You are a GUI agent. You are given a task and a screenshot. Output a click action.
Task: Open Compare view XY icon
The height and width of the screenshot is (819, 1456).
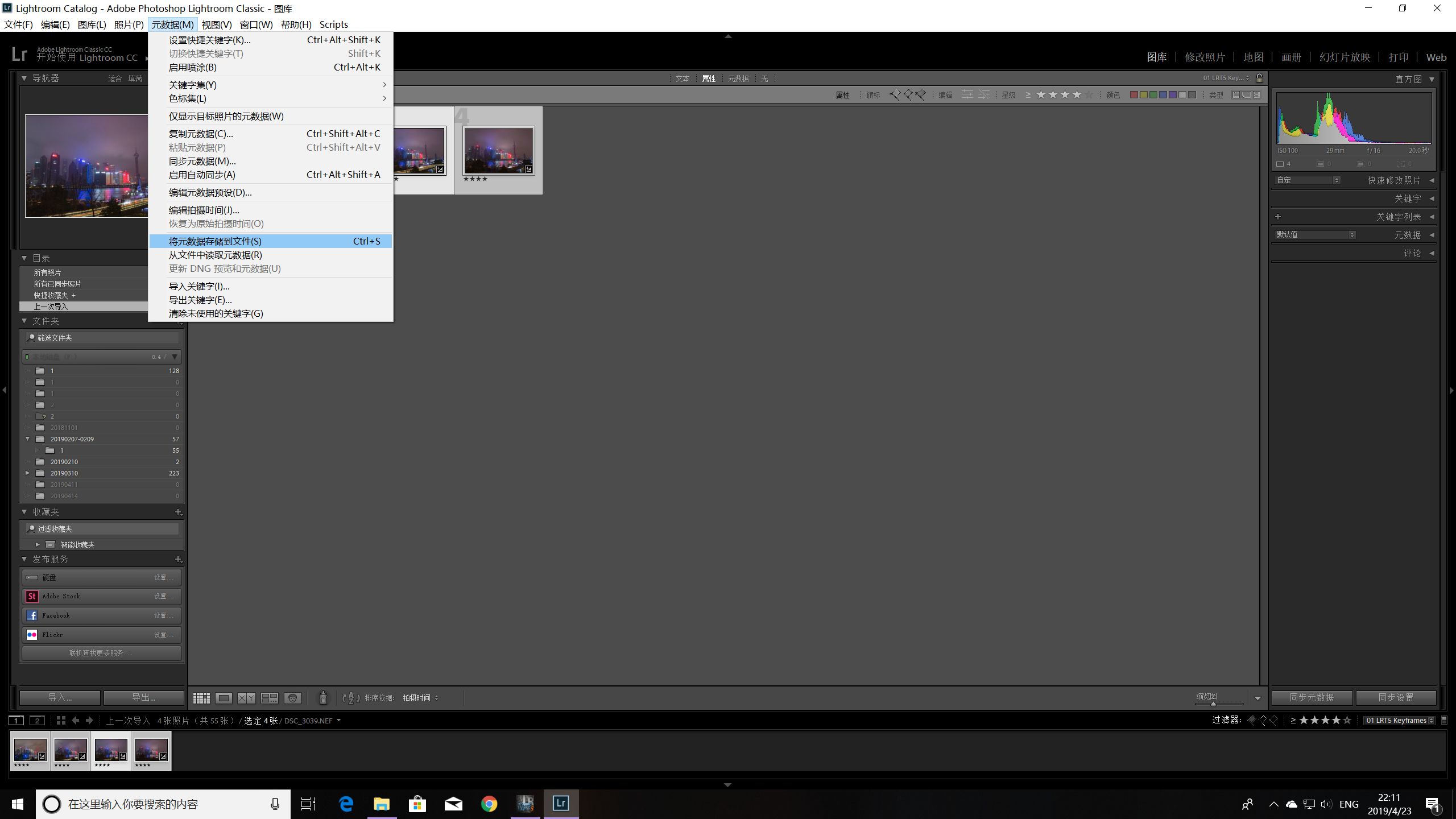tap(246, 698)
